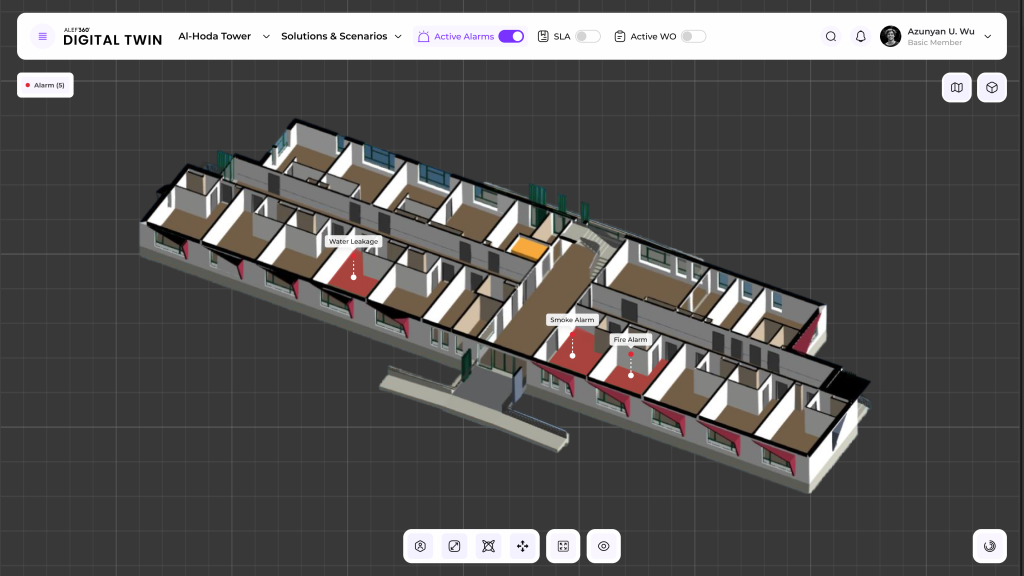
Task: Click the Smoke Alarm marker label
Action: tap(572, 320)
